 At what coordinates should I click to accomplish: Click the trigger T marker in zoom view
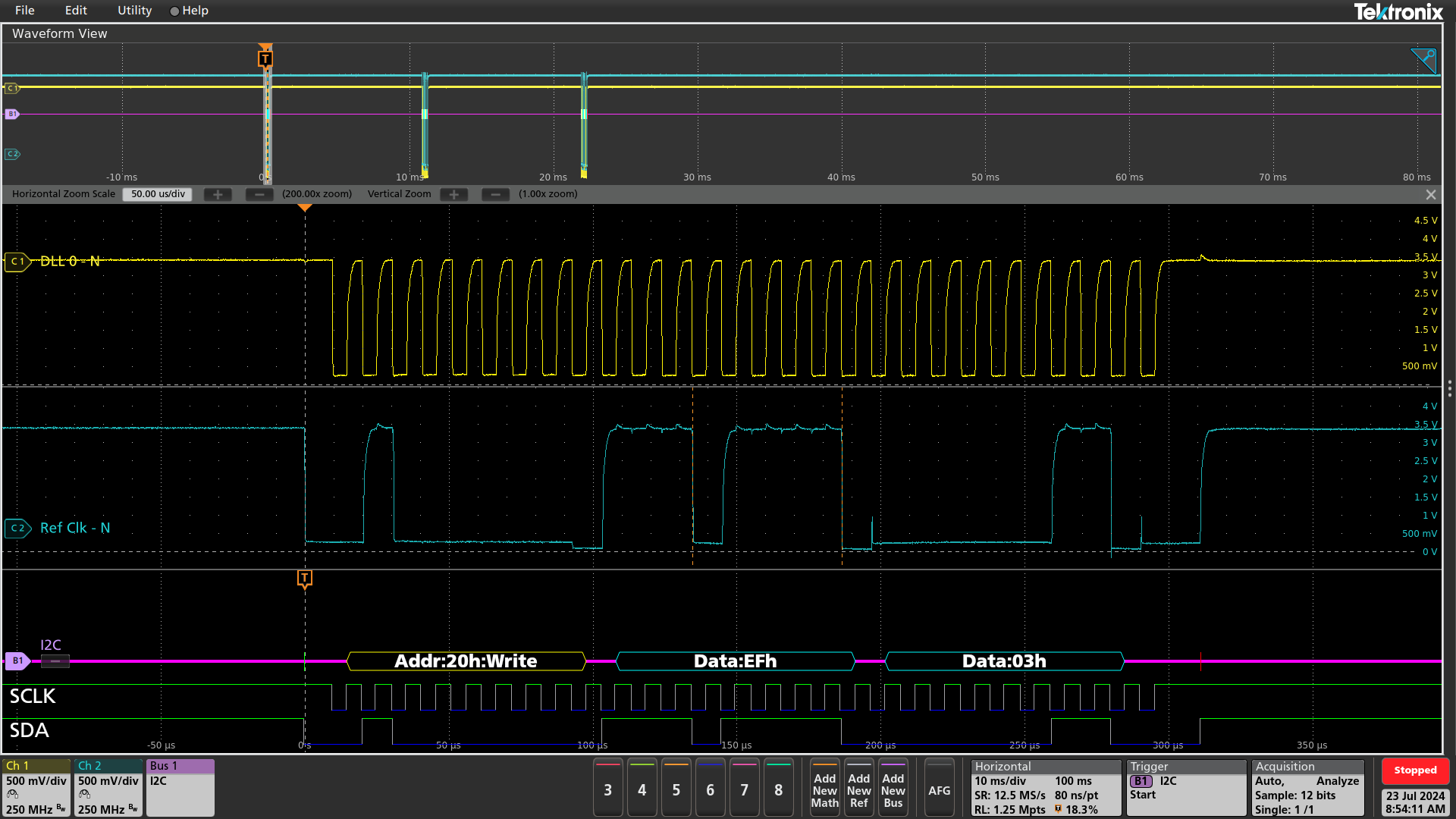pyautogui.click(x=305, y=579)
